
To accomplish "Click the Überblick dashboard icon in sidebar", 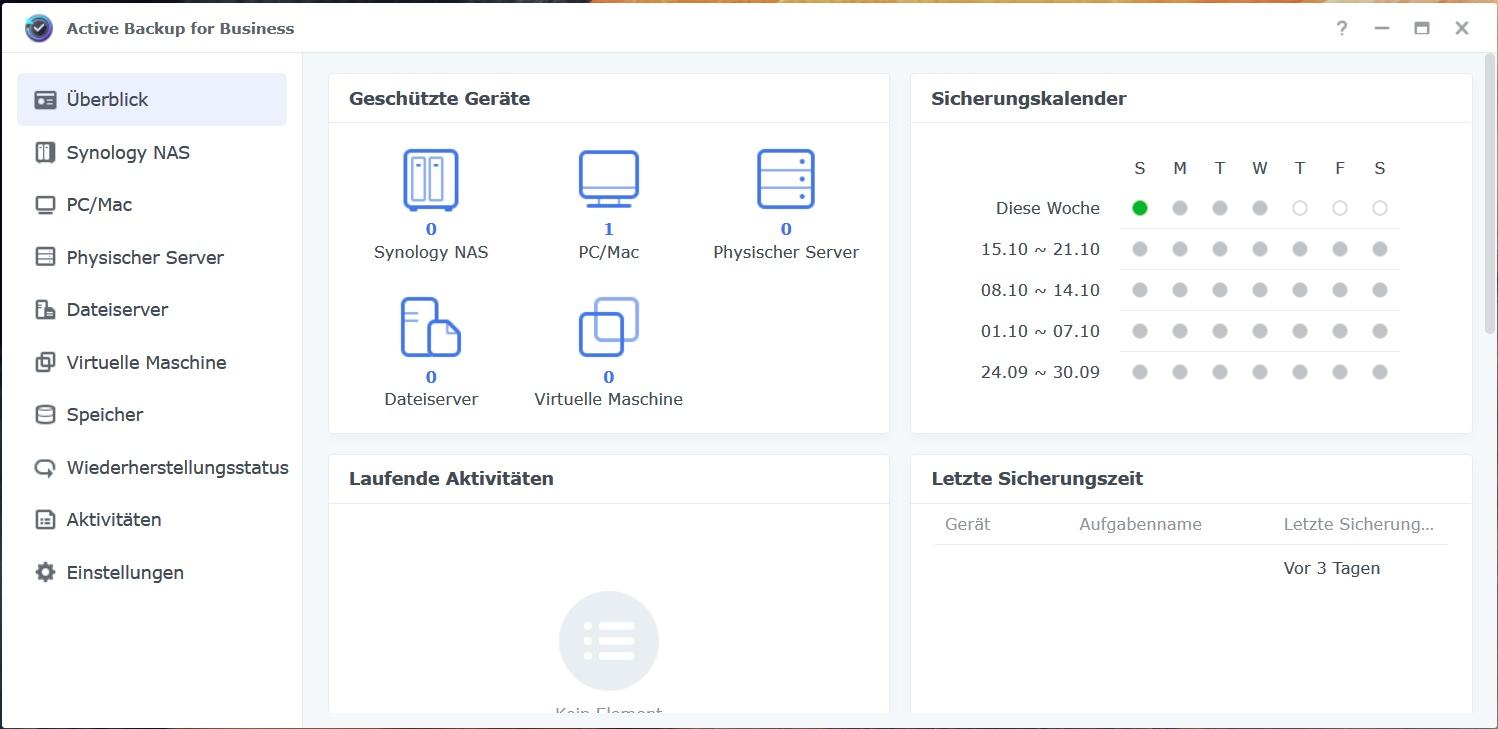I will (x=45, y=99).
